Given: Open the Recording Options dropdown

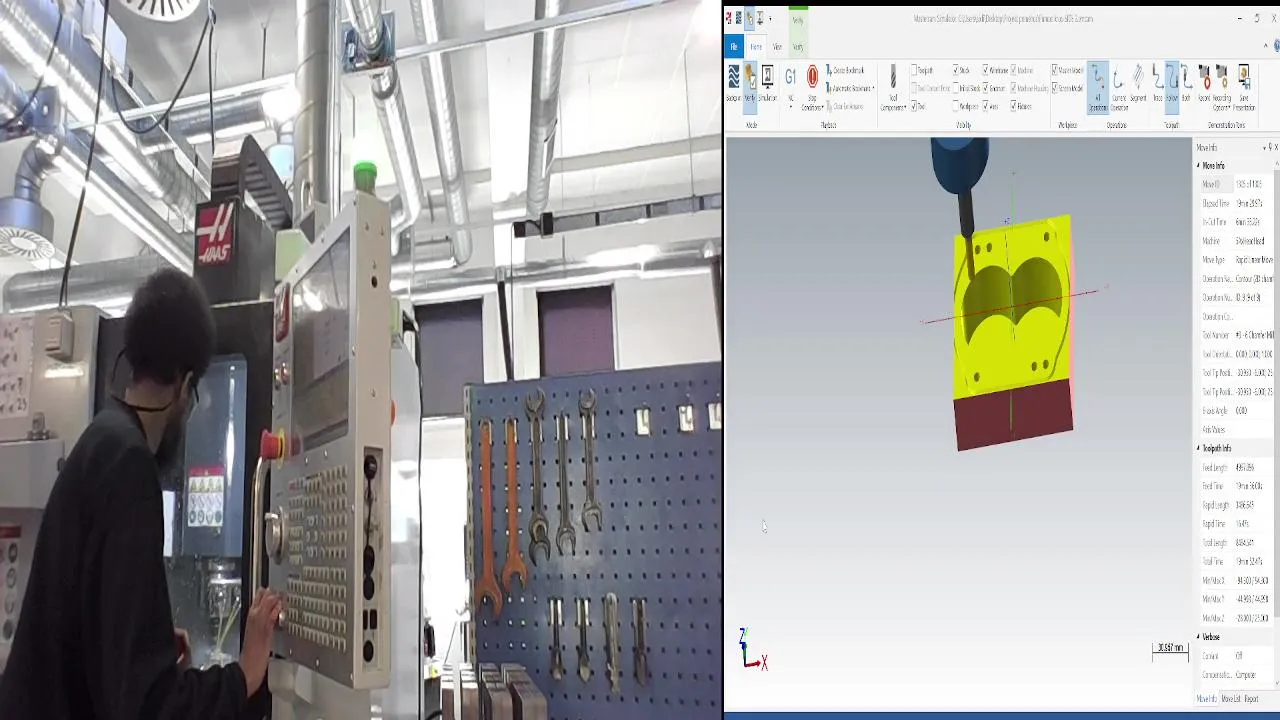Looking at the screenshot, I should (1222, 88).
